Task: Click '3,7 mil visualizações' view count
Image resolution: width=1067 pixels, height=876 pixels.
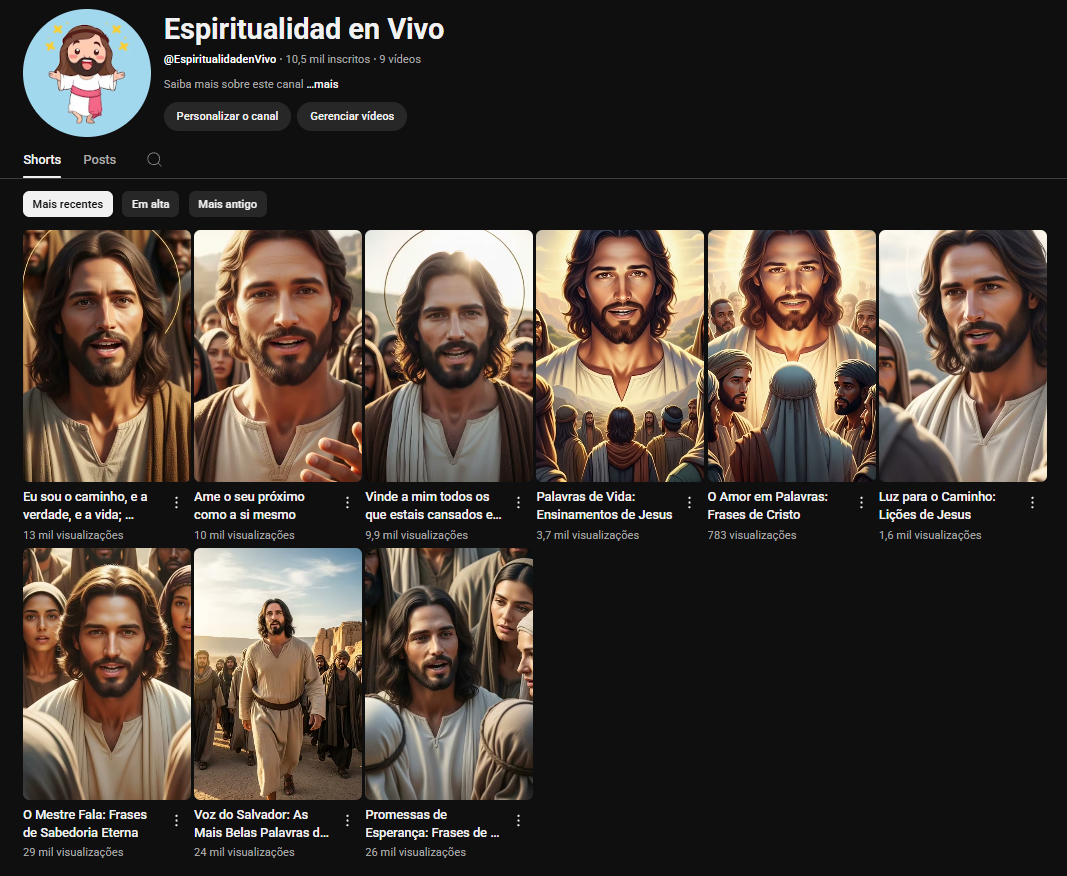Action: coord(588,535)
